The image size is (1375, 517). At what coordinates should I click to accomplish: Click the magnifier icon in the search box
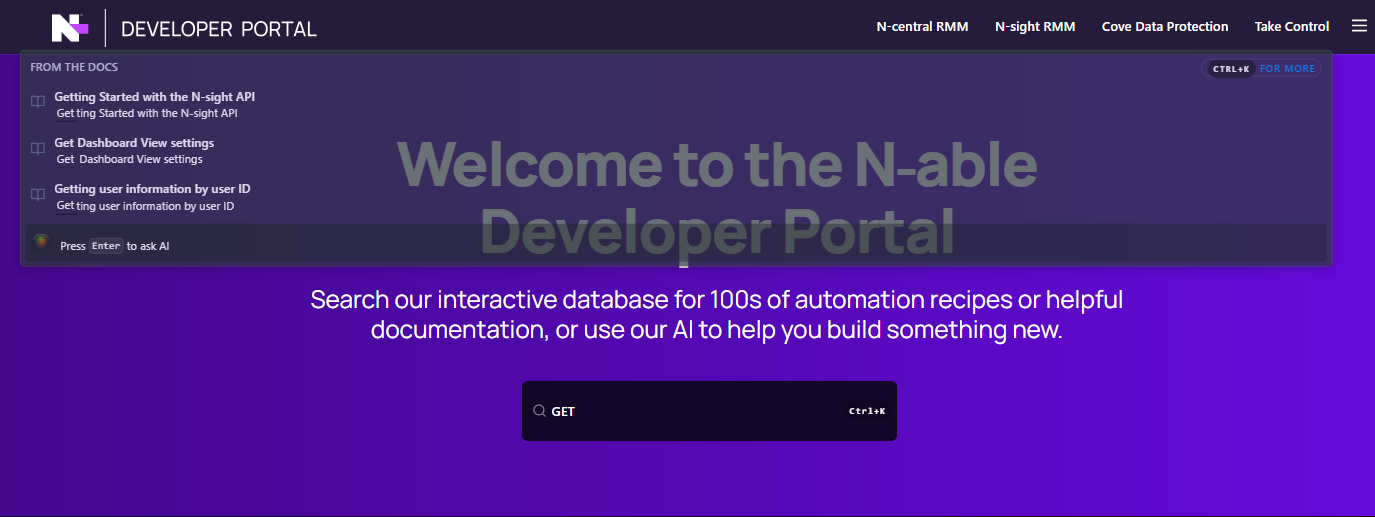[539, 411]
